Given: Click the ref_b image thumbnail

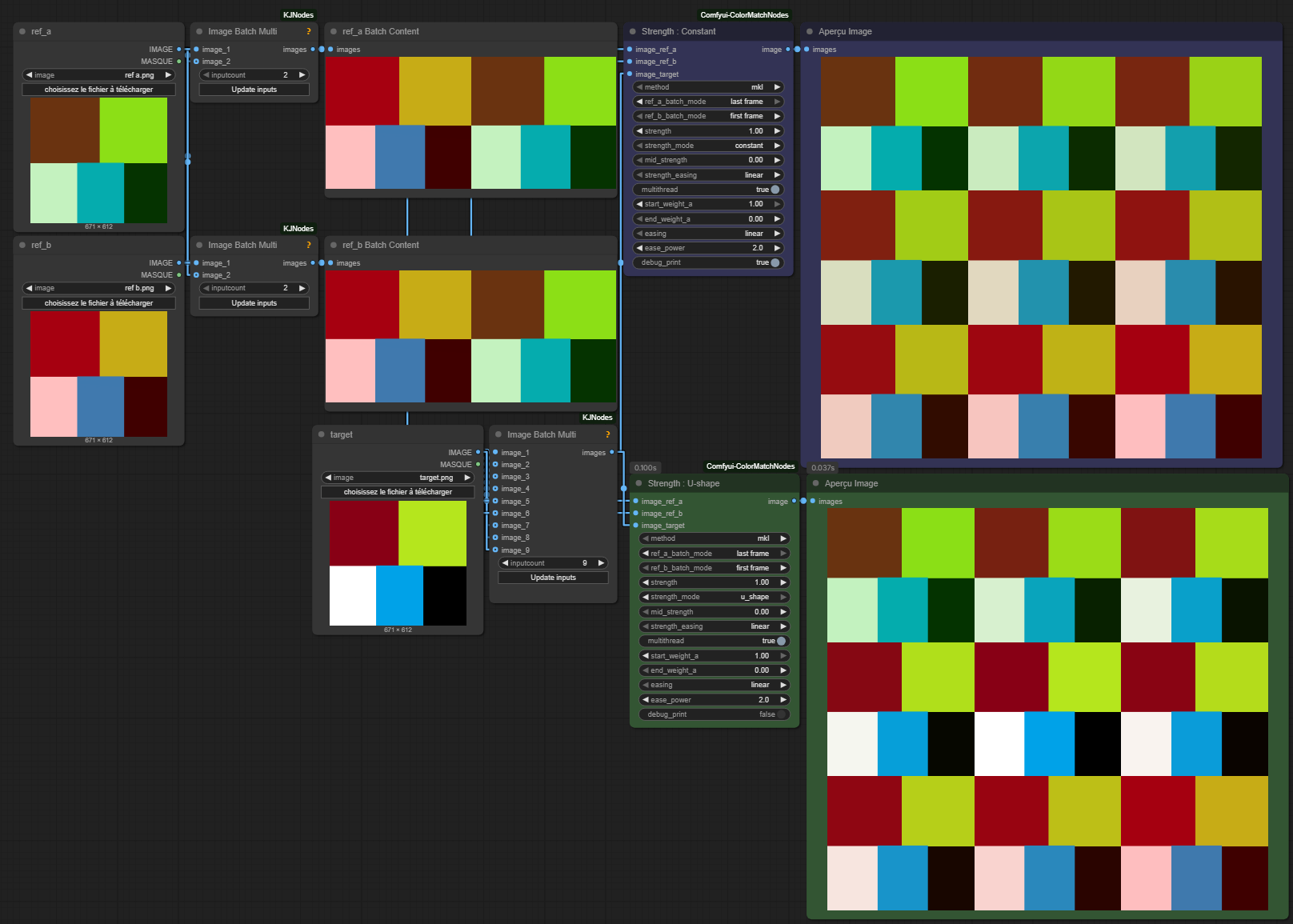Looking at the screenshot, I should click(99, 374).
